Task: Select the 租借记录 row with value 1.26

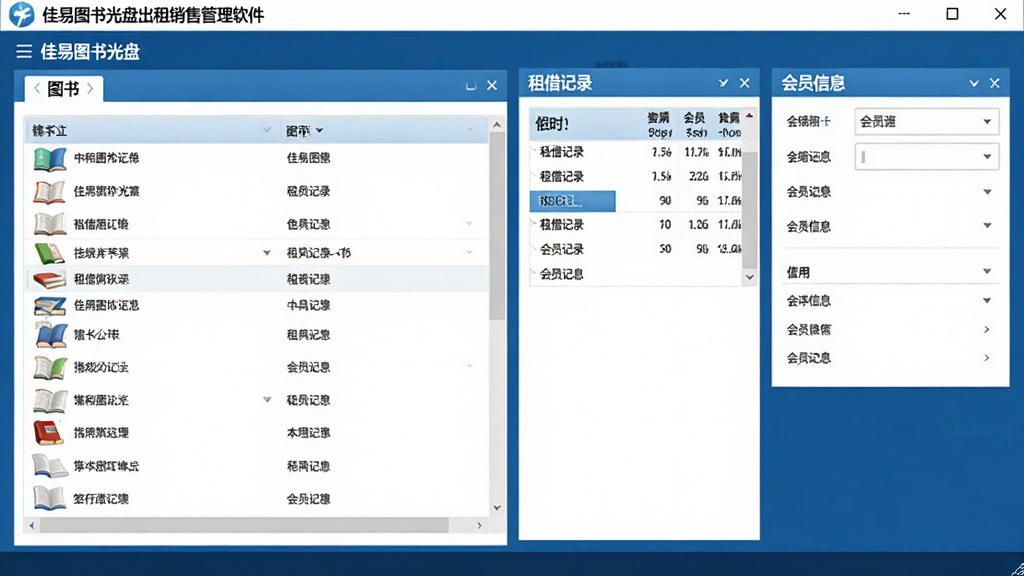Action: click(635, 225)
